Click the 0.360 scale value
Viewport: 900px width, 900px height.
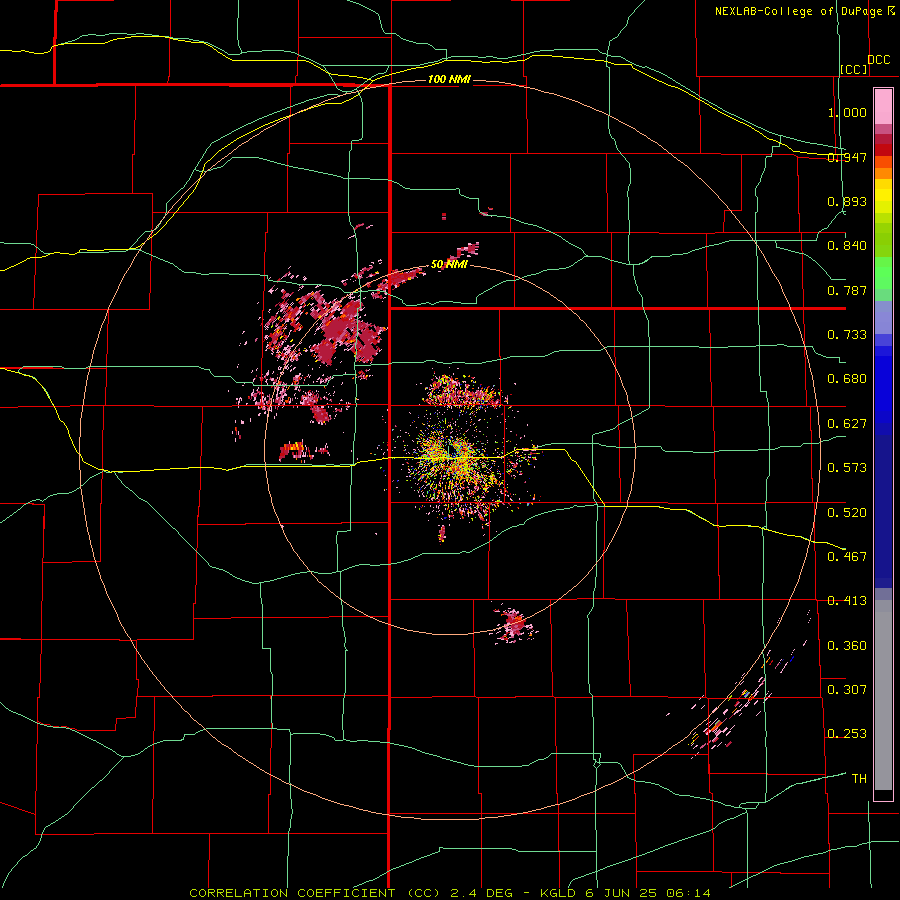tap(847, 646)
